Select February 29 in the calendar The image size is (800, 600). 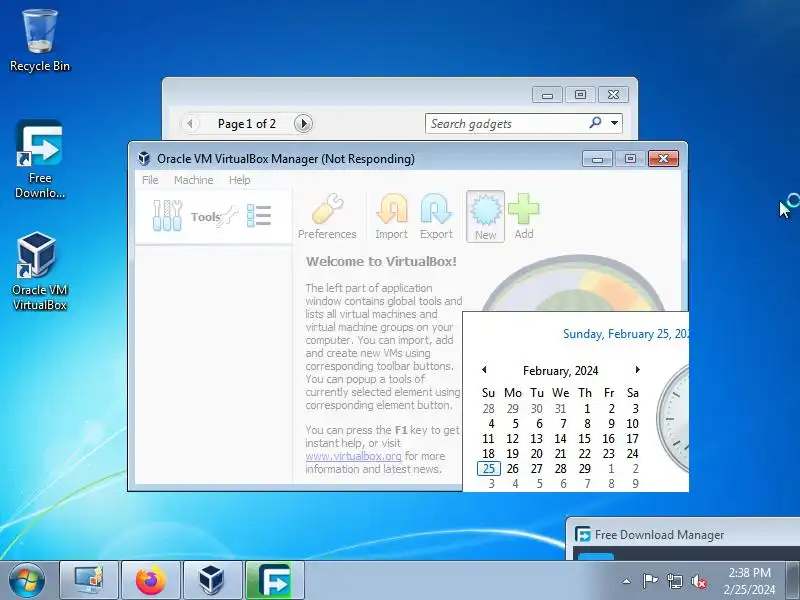[585, 468]
